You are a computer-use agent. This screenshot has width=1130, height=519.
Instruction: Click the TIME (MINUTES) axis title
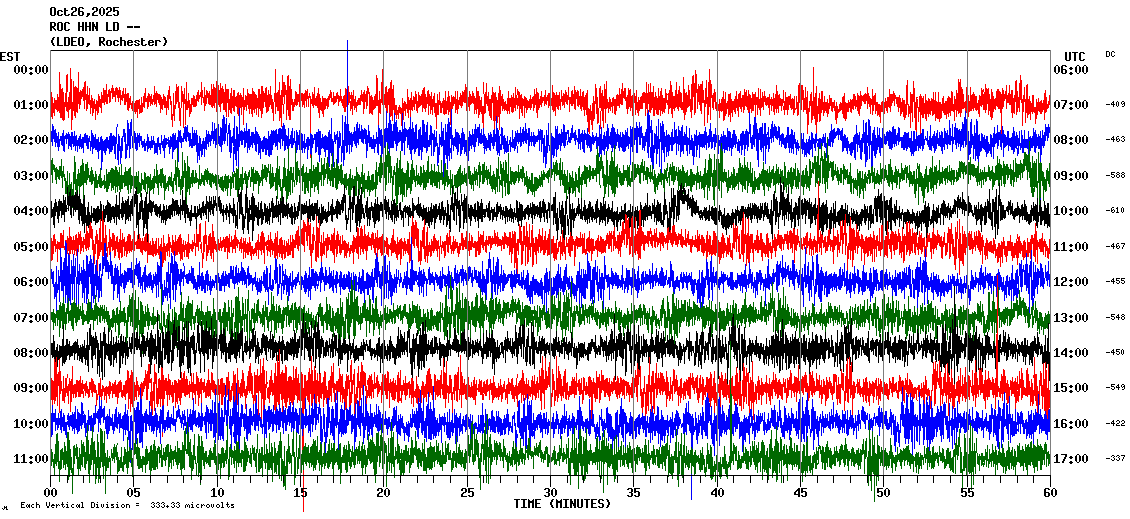(x=562, y=504)
